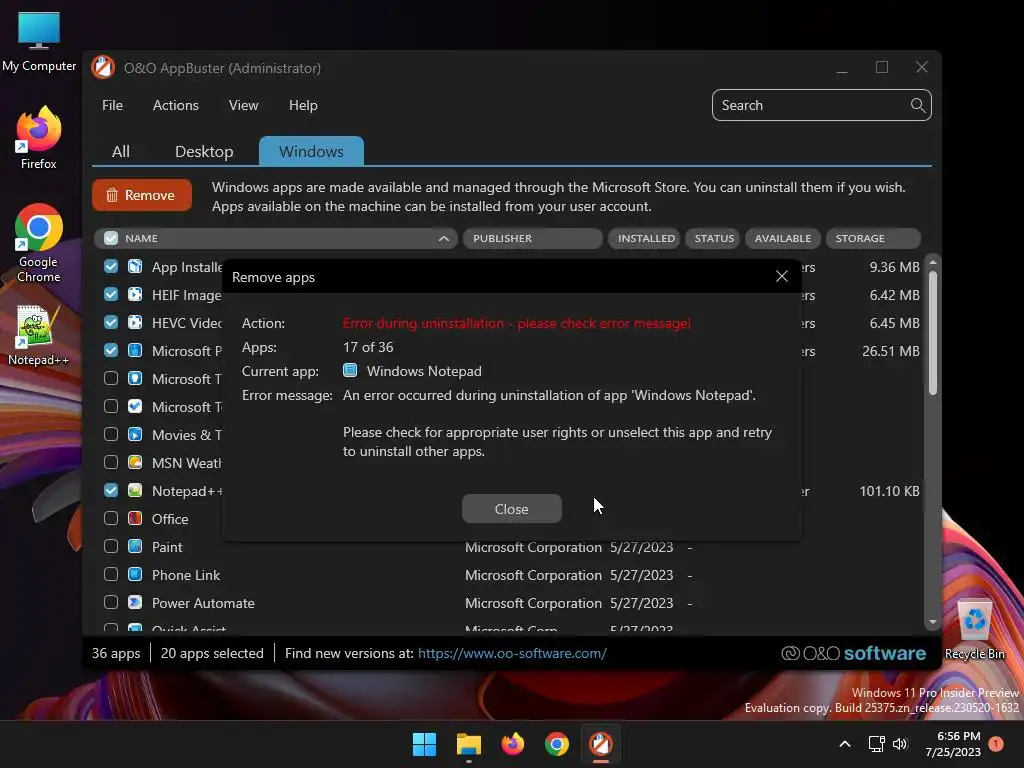Click the Close button in dialog

(x=511, y=509)
